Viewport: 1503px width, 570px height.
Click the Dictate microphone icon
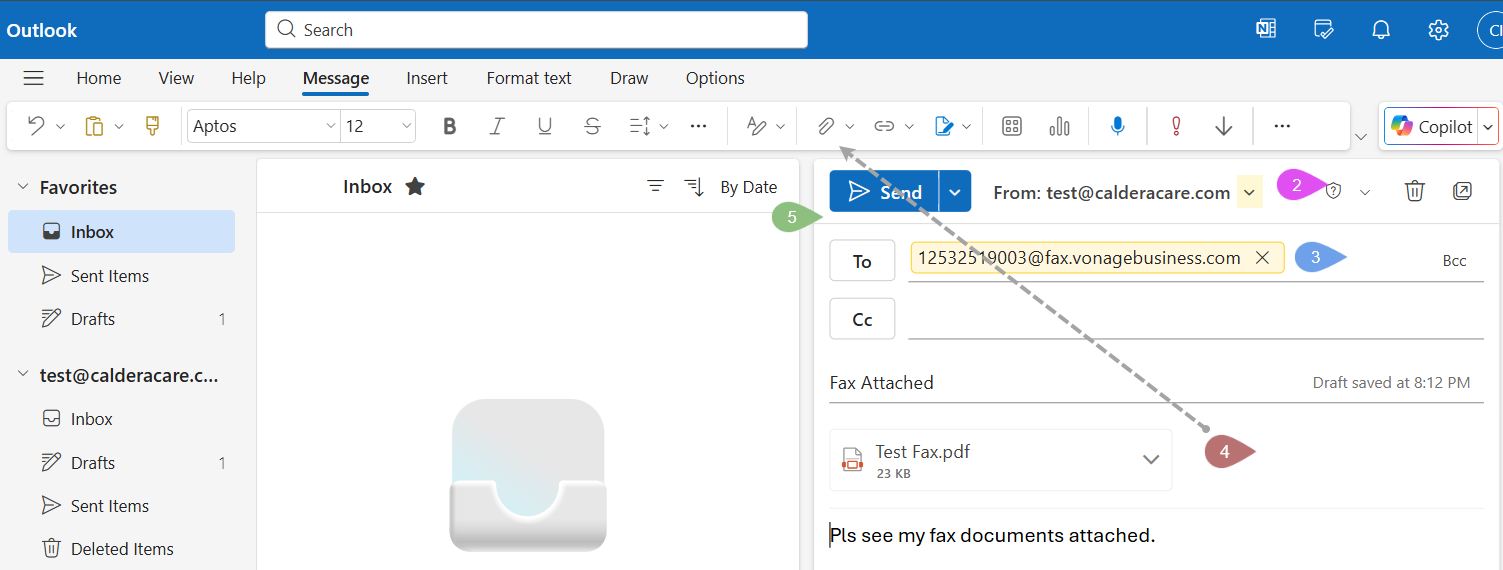pyautogui.click(x=1118, y=126)
